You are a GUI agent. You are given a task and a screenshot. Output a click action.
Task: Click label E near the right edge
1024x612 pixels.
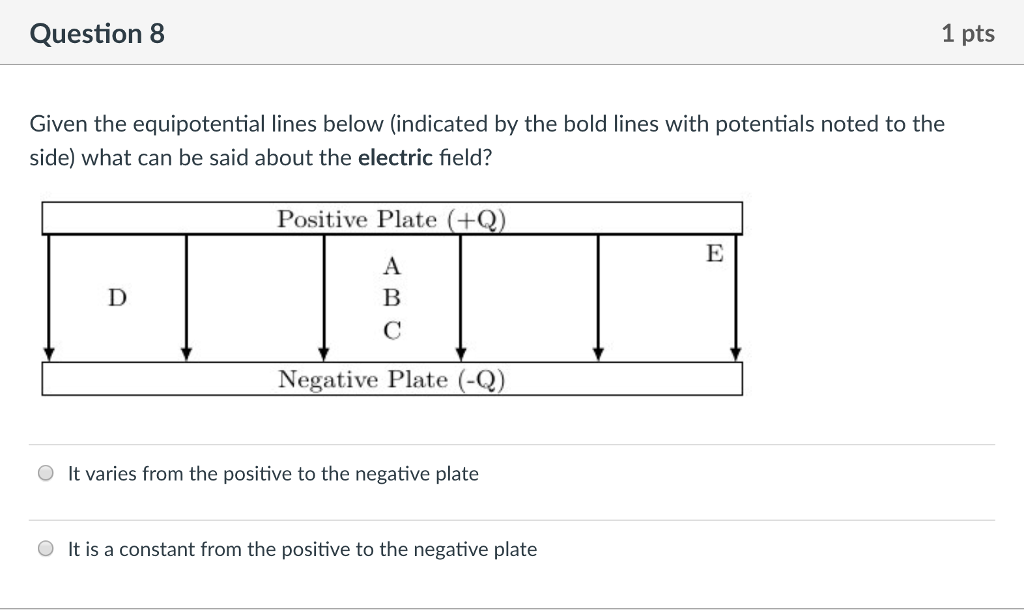[713, 255]
